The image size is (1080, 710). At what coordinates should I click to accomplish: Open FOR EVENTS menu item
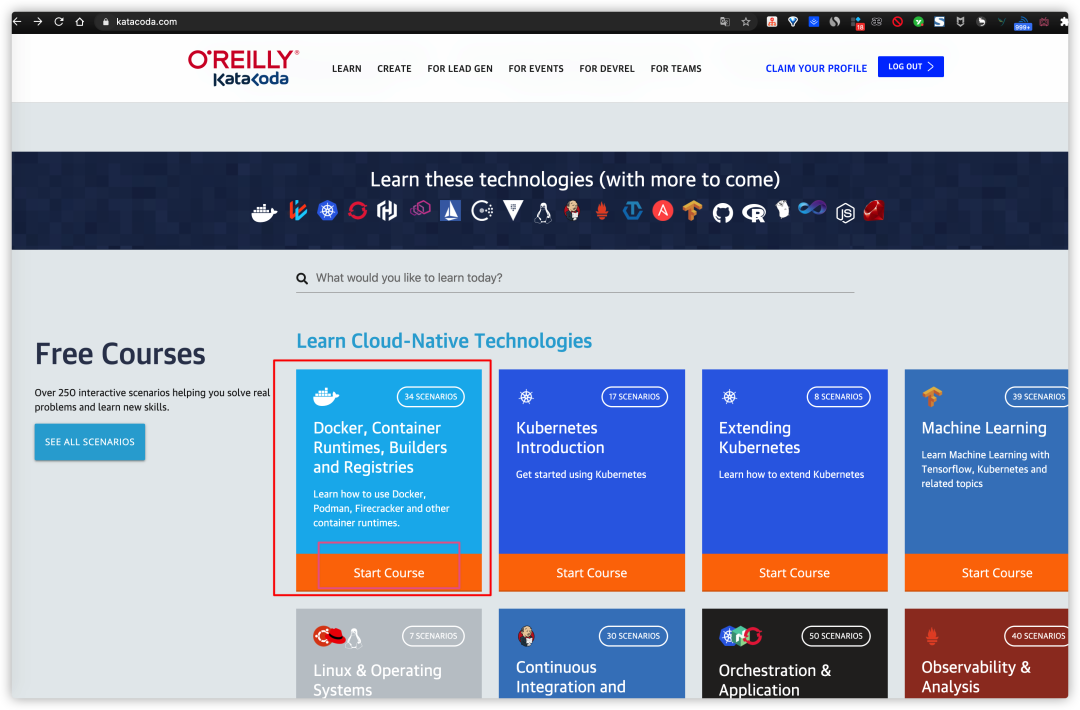coord(536,69)
